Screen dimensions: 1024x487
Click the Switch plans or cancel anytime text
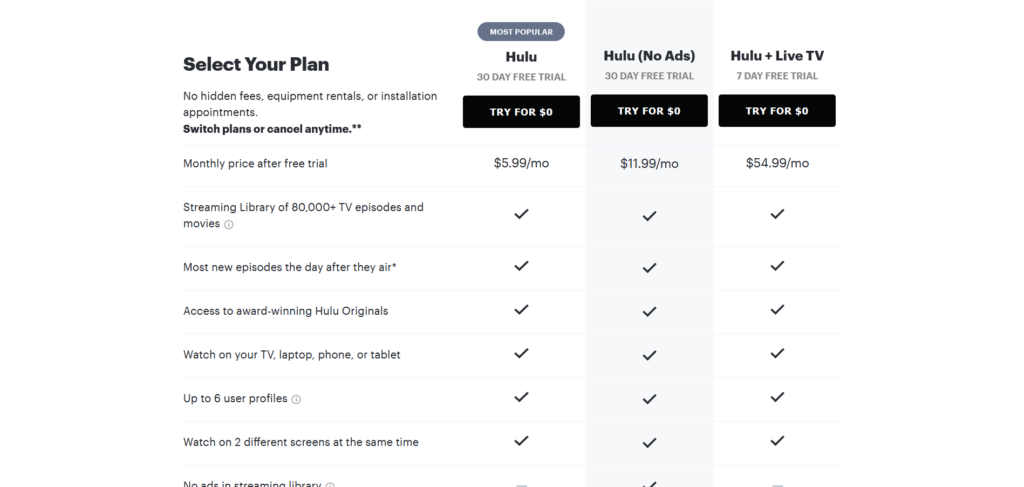tap(272, 129)
